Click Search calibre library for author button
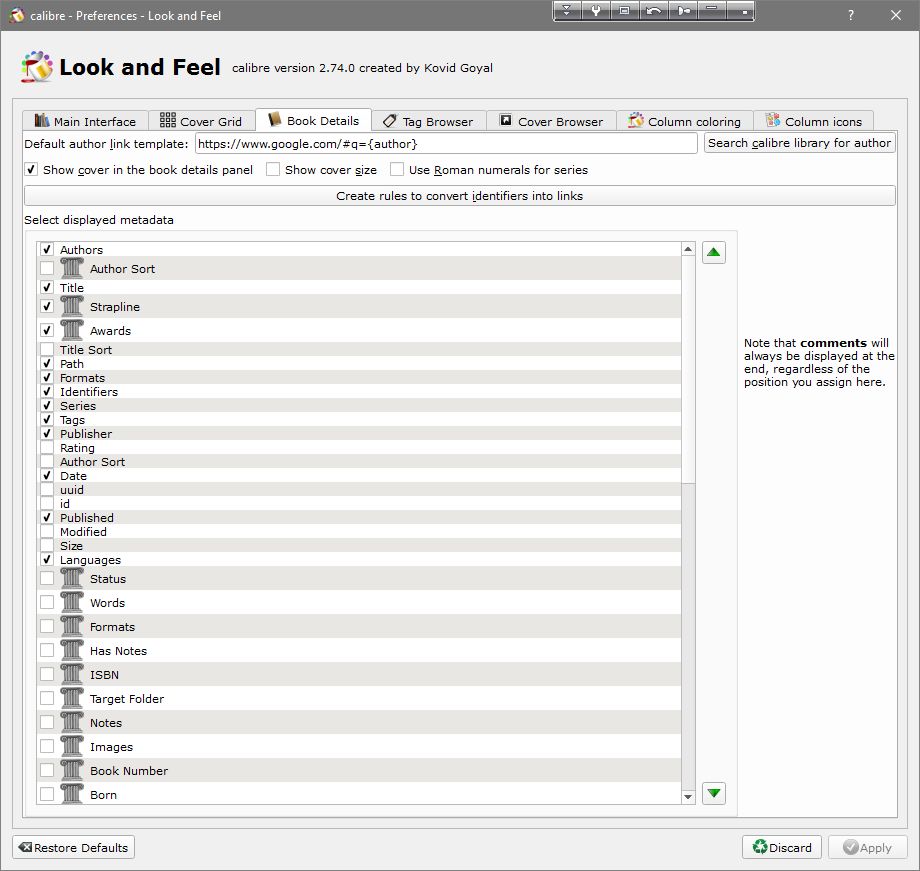This screenshot has height=871, width=920. (x=800, y=143)
